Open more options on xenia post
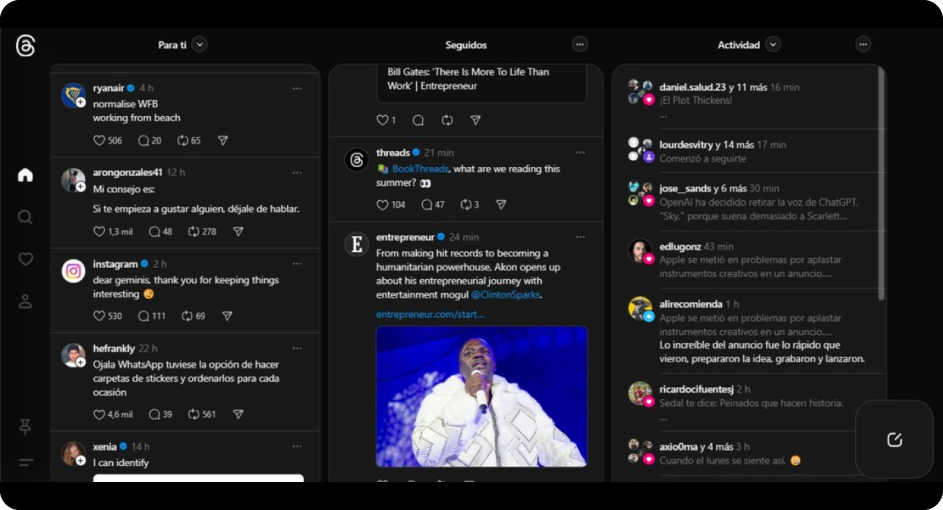Image resolution: width=943 pixels, height=510 pixels. pyautogui.click(x=297, y=446)
